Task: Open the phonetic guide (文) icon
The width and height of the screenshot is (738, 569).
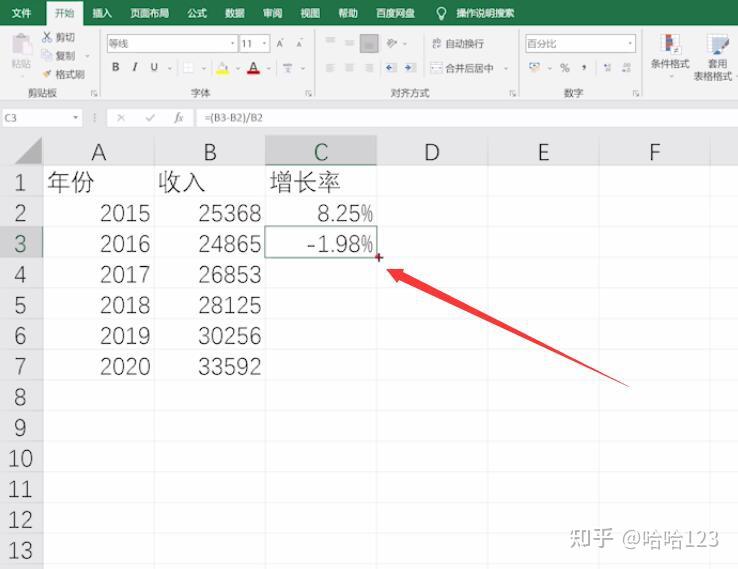Action: point(288,68)
